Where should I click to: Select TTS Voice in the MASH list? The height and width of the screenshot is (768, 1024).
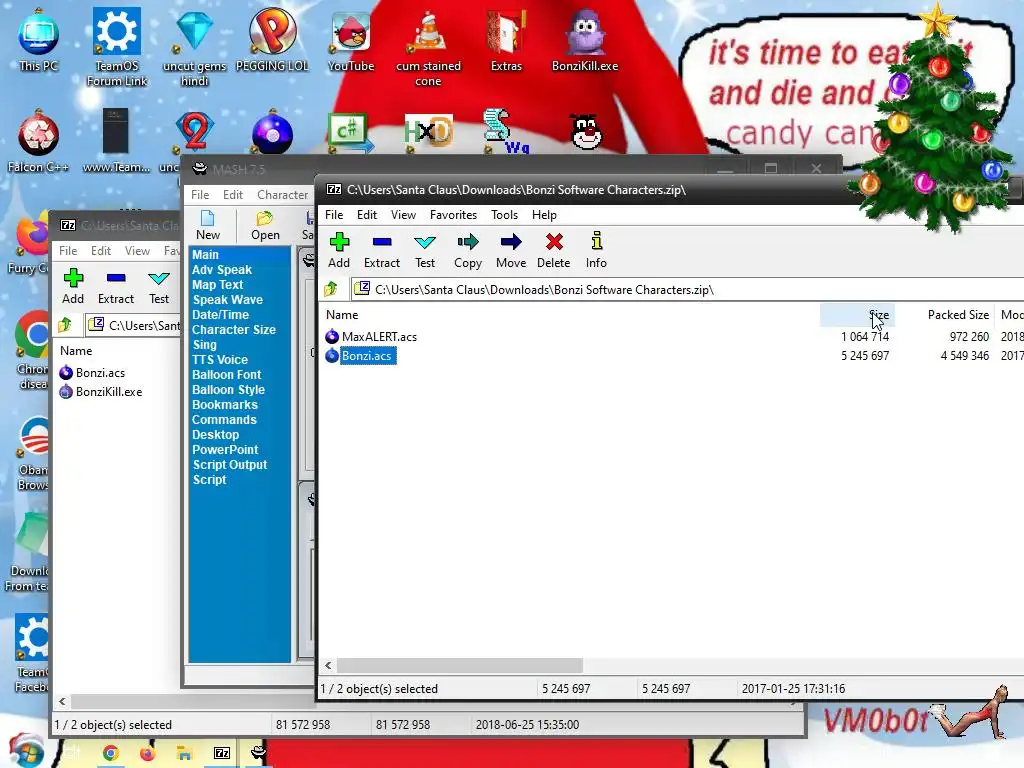click(x=219, y=360)
